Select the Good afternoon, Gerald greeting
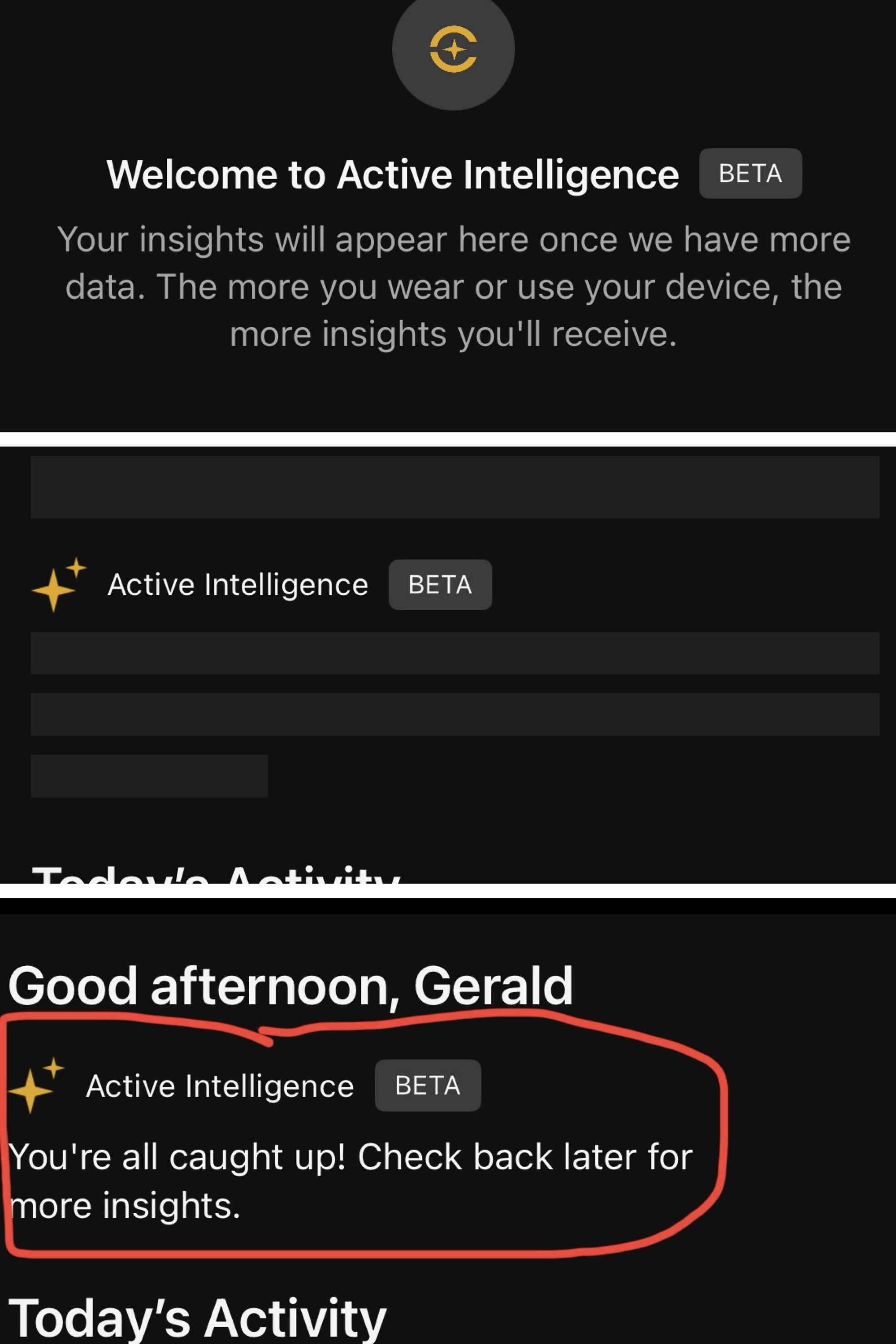896x1344 pixels. [290, 986]
